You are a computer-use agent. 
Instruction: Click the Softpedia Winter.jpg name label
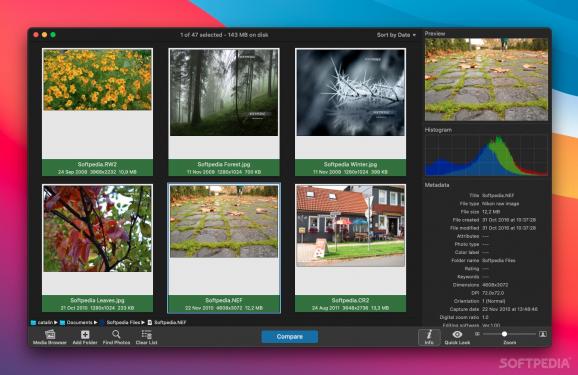350,164
